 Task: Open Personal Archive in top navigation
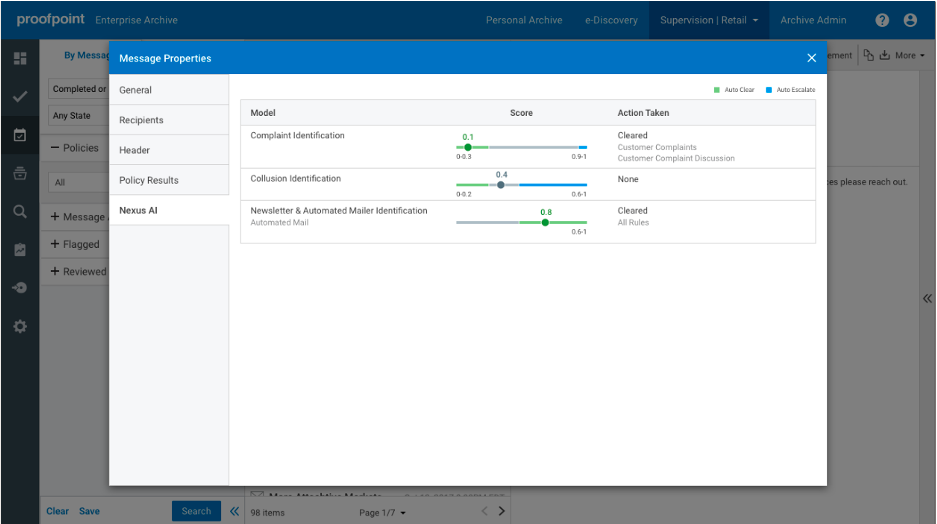tap(524, 20)
